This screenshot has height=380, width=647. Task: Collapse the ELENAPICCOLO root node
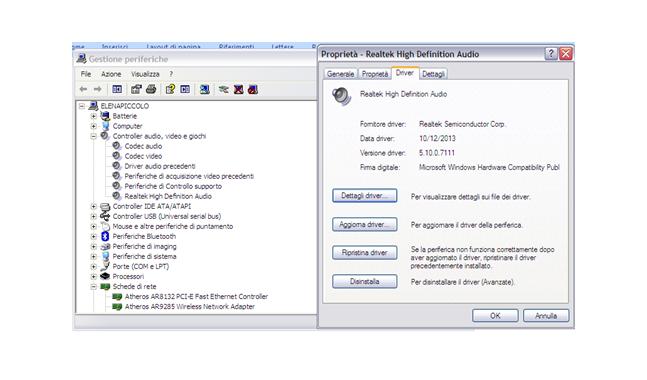[x=82, y=106]
